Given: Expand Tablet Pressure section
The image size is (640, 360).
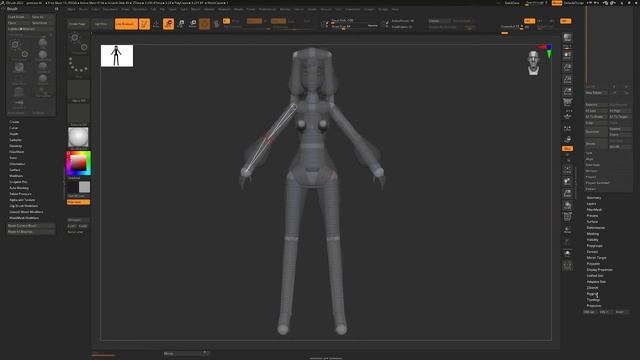Looking at the screenshot, I should pos(20,194).
